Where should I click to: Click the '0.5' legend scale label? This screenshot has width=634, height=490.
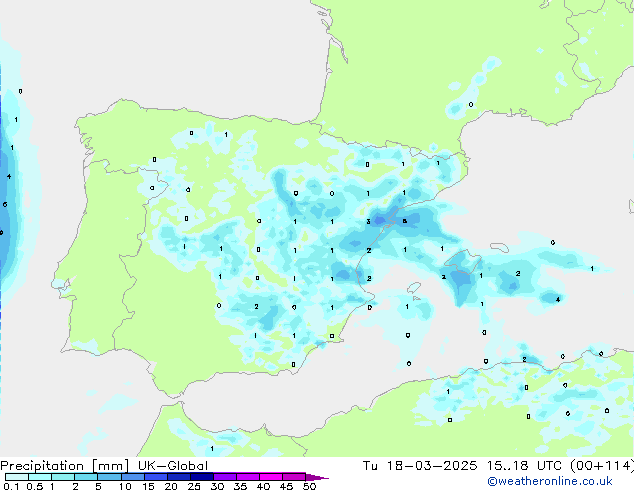tap(35, 486)
